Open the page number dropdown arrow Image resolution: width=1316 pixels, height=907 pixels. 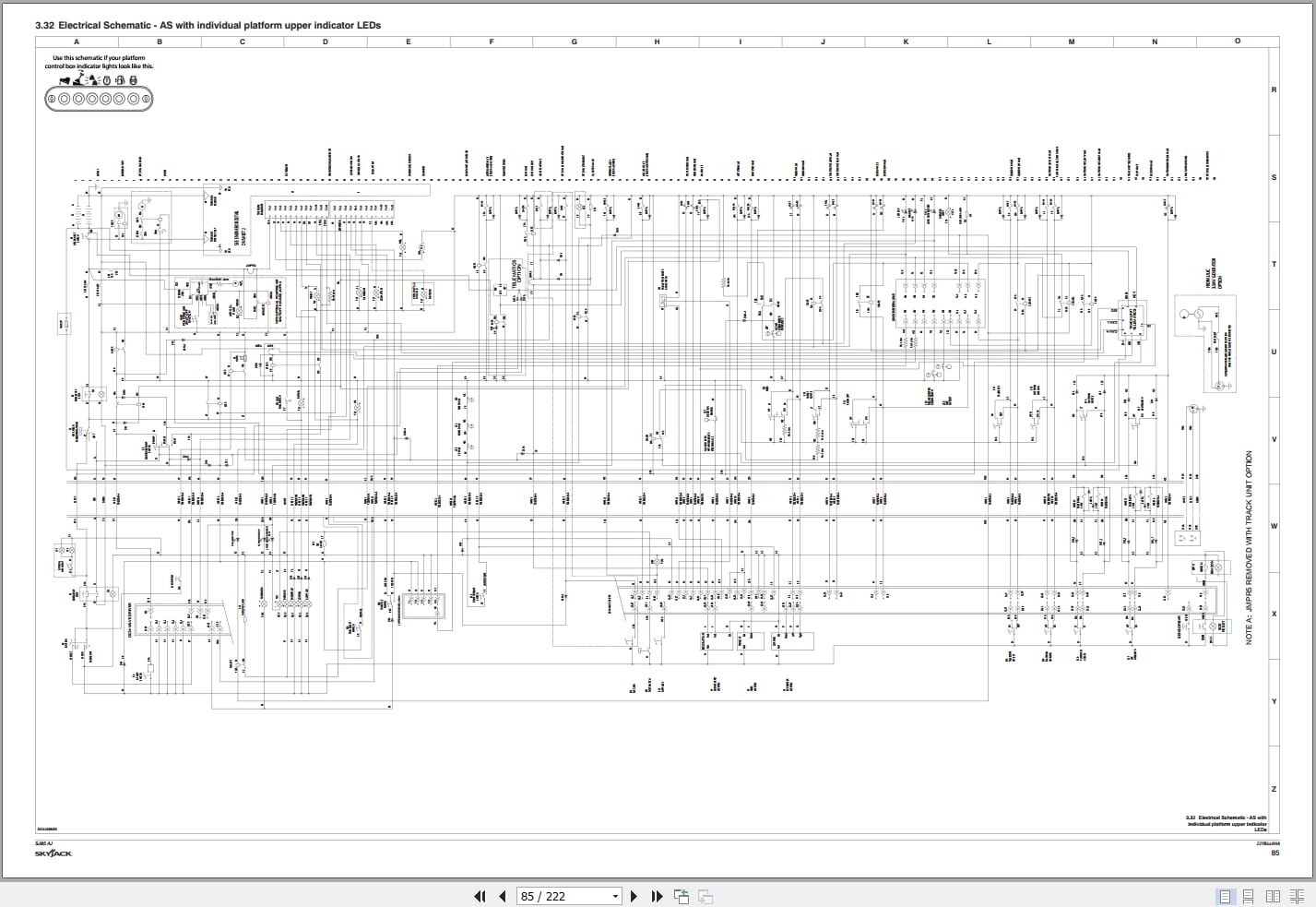(x=616, y=897)
